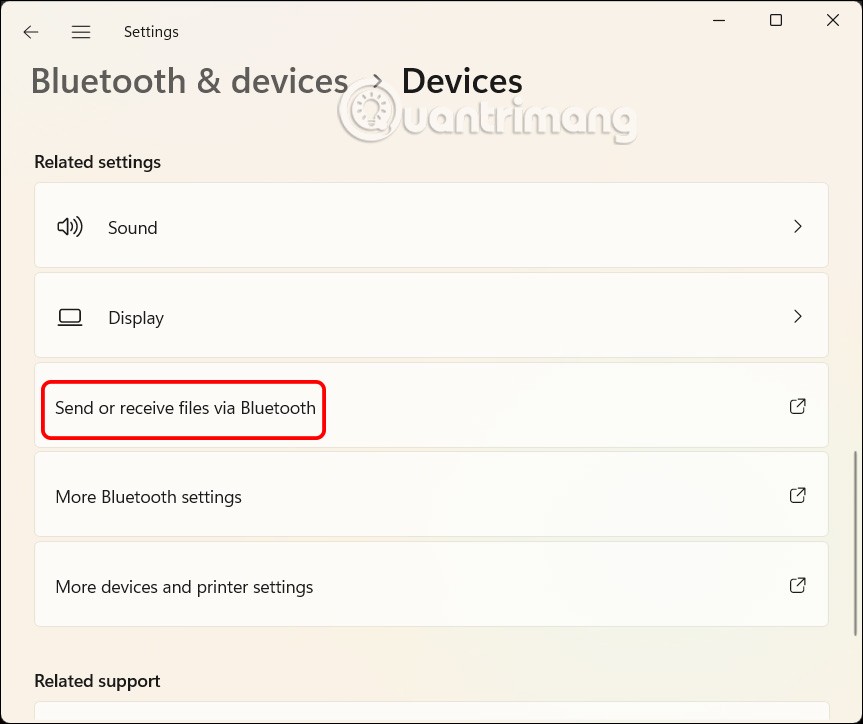Click the monitor icon beside Display
Image resolution: width=863 pixels, height=724 pixels.
pos(70,317)
